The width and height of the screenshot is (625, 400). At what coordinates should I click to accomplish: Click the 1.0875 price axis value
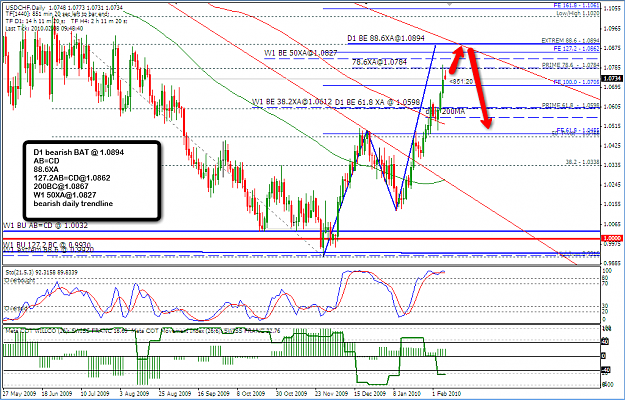coord(613,48)
